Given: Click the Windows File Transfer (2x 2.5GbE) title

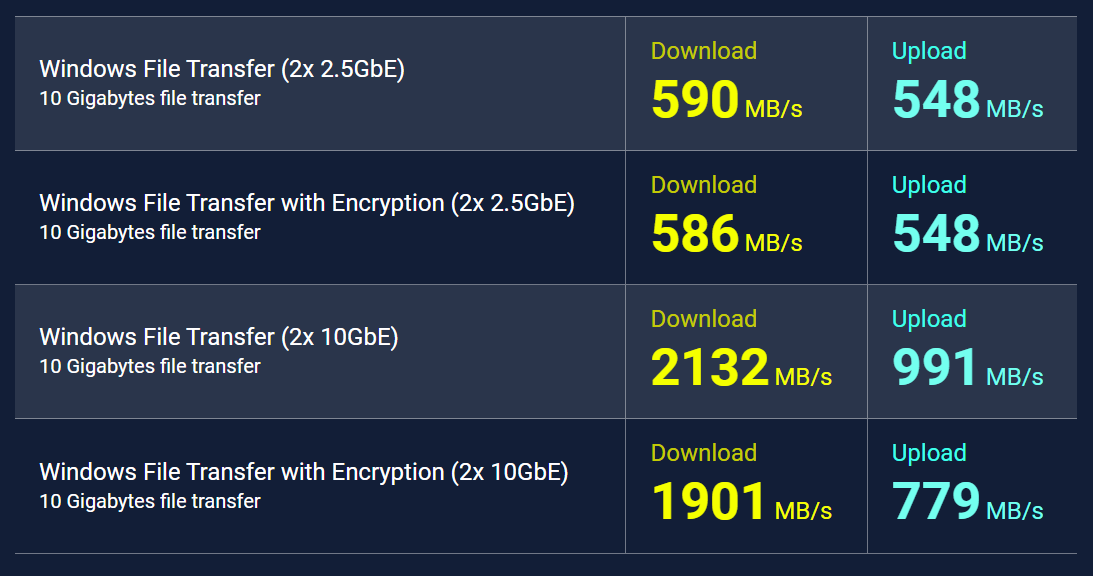Looking at the screenshot, I should (x=222, y=69).
